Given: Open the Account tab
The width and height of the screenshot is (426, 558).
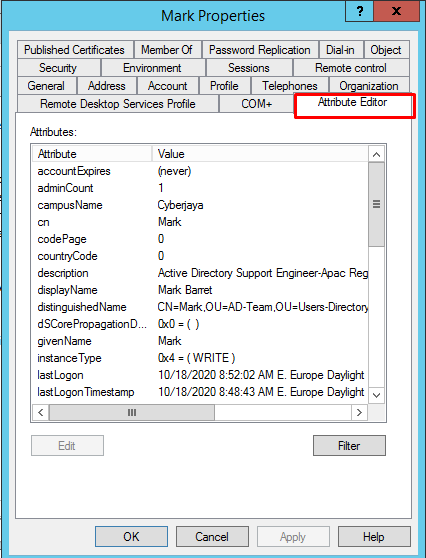Looking at the screenshot, I should [167, 86].
